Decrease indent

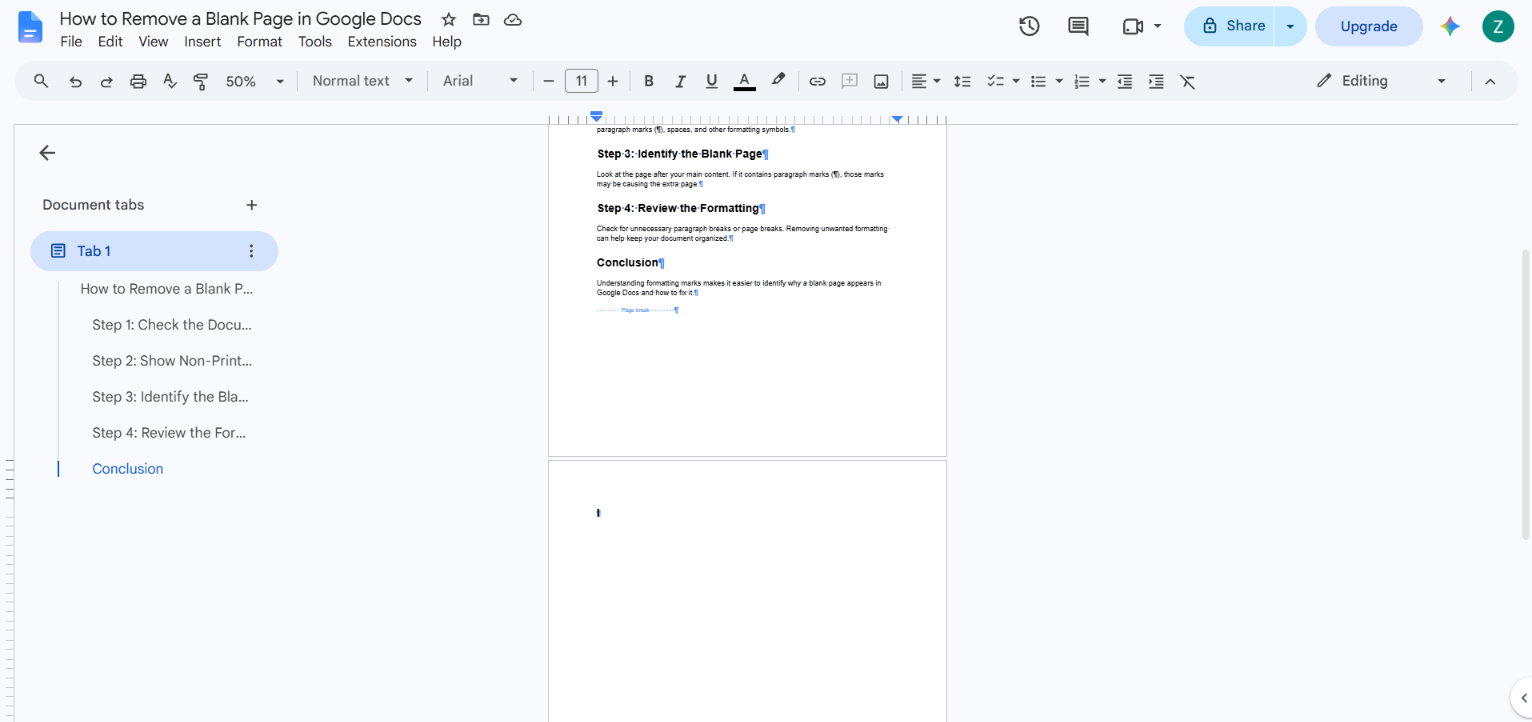click(1124, 81)
